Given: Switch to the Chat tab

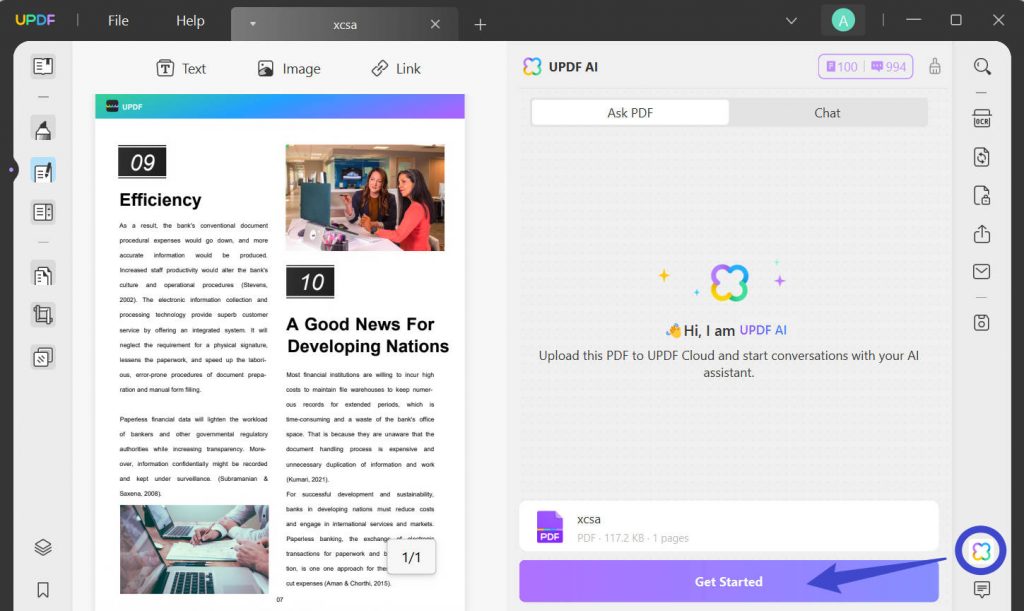Looking at the screenshot, I should 828,112.
